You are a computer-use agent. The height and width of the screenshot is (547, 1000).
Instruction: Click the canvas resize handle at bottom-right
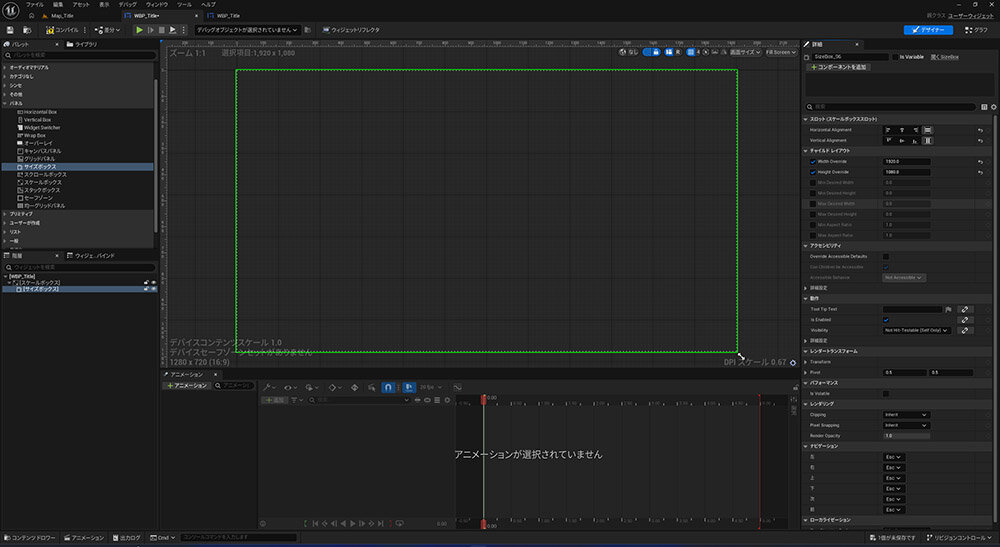(x=740, y=354)
